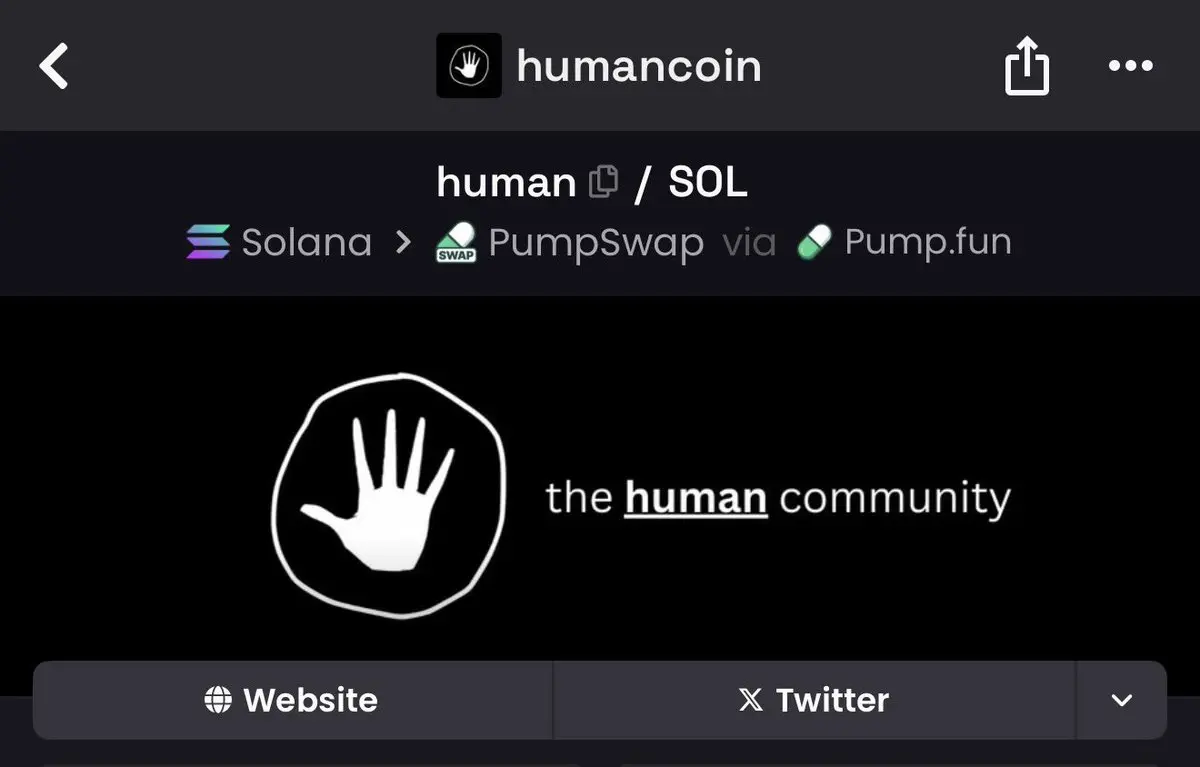Image resolution: width=1200 pixels, height=767 pixels.
Task: Open the Pump.fun source link
Action: pyautogui.click(x=928, y=242)
